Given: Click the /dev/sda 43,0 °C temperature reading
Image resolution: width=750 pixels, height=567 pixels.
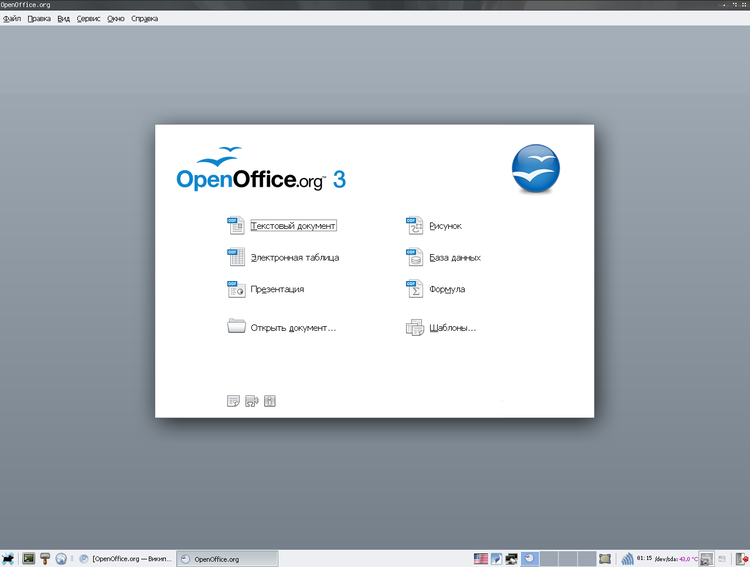Looking at the screenshot, I should coord(676,558).
